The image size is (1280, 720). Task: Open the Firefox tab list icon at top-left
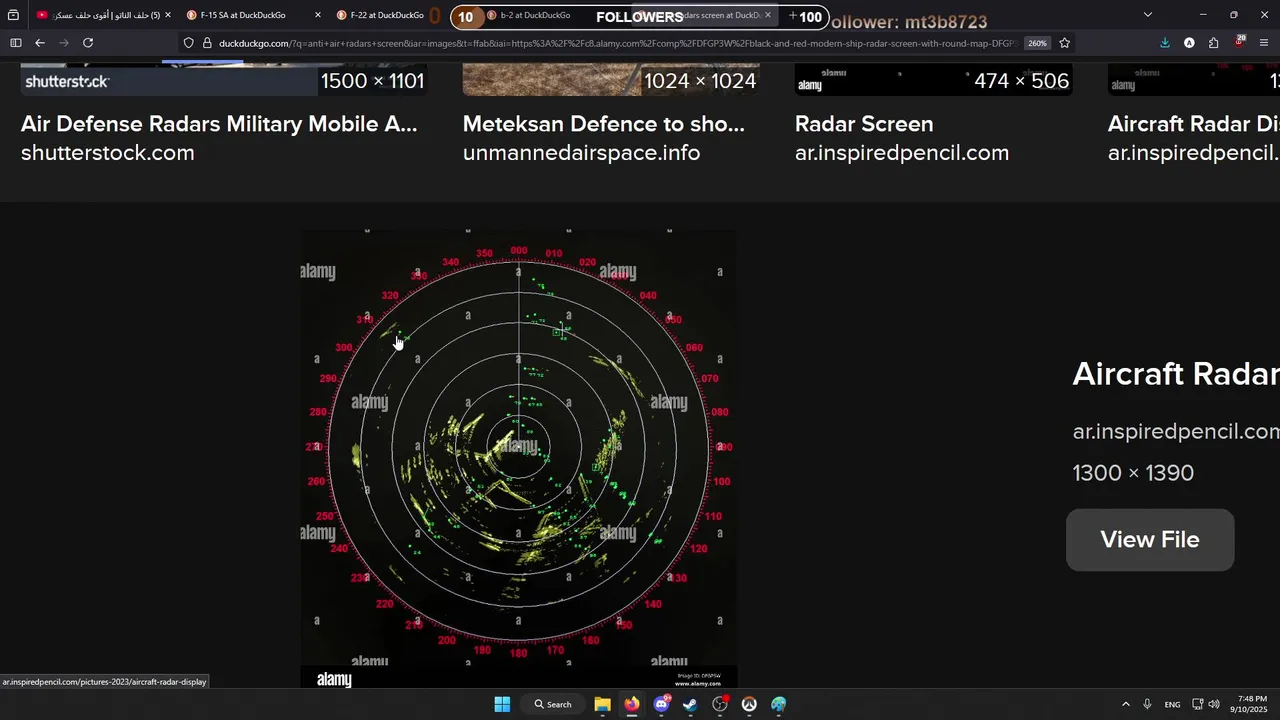13,15
